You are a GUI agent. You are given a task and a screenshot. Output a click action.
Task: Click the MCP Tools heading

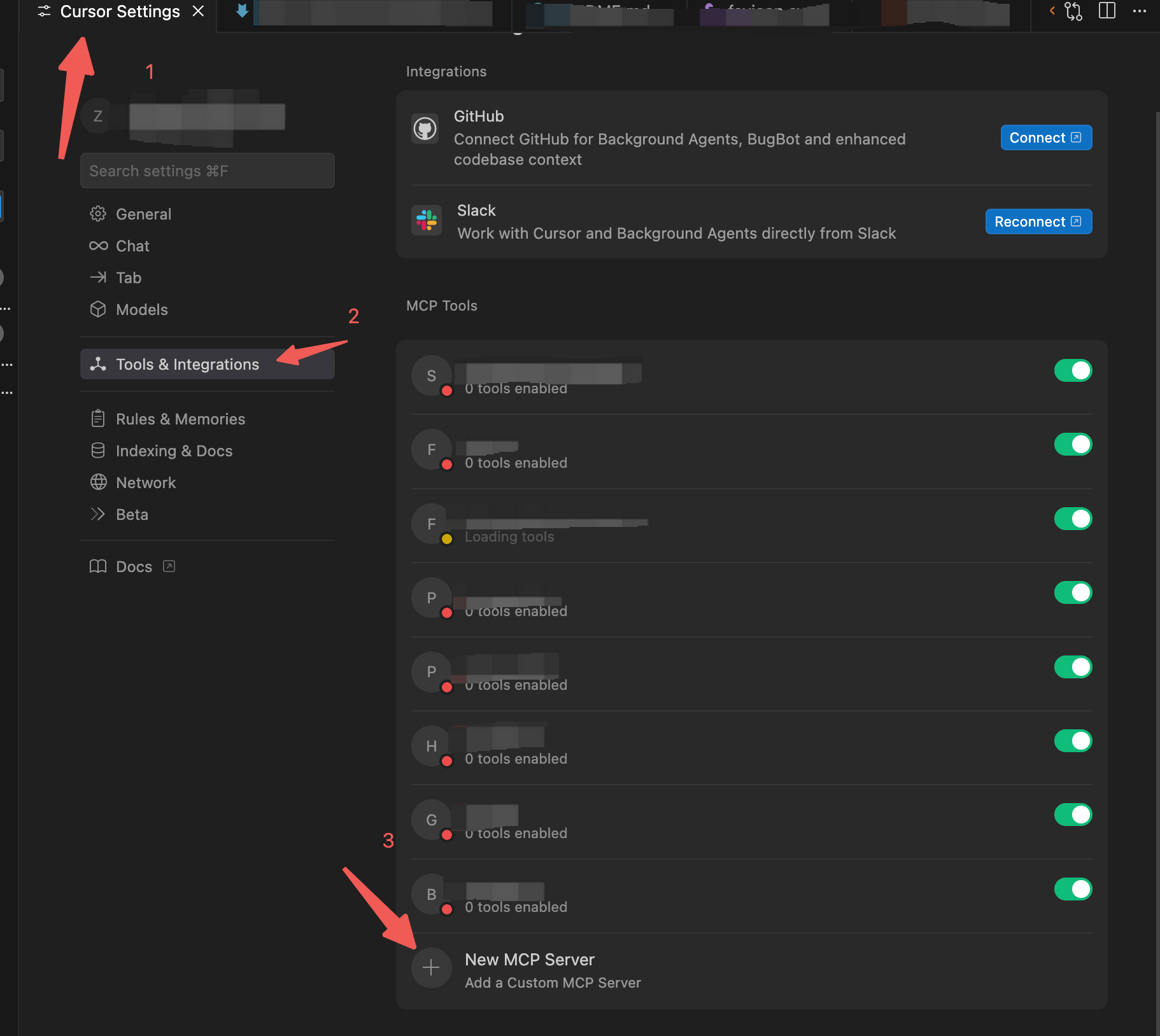click(x=442, y=305)
